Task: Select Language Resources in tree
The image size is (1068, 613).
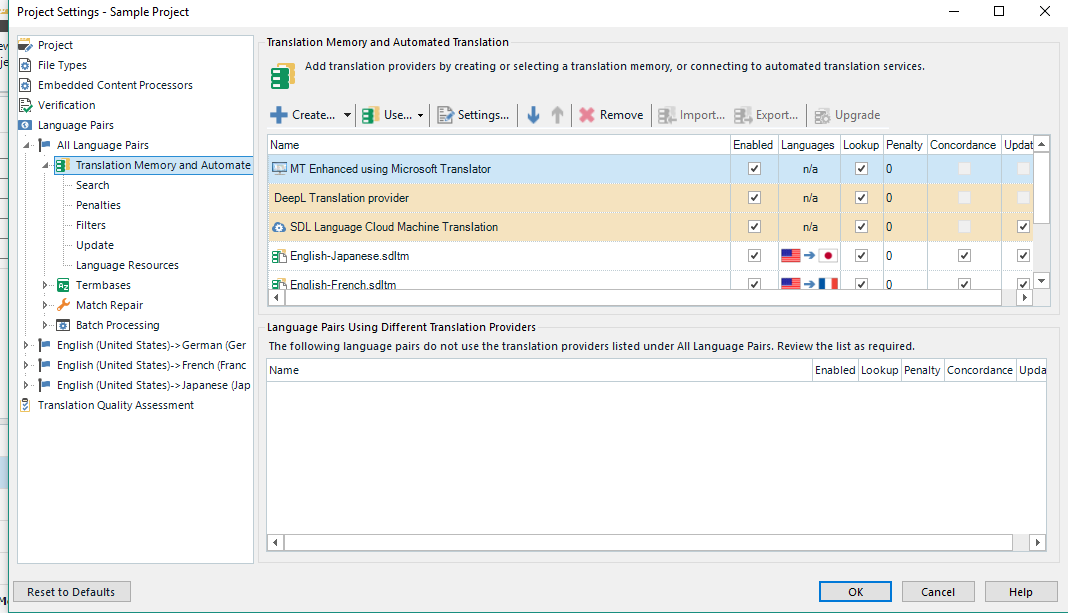Action: click(x=127, y=265)
